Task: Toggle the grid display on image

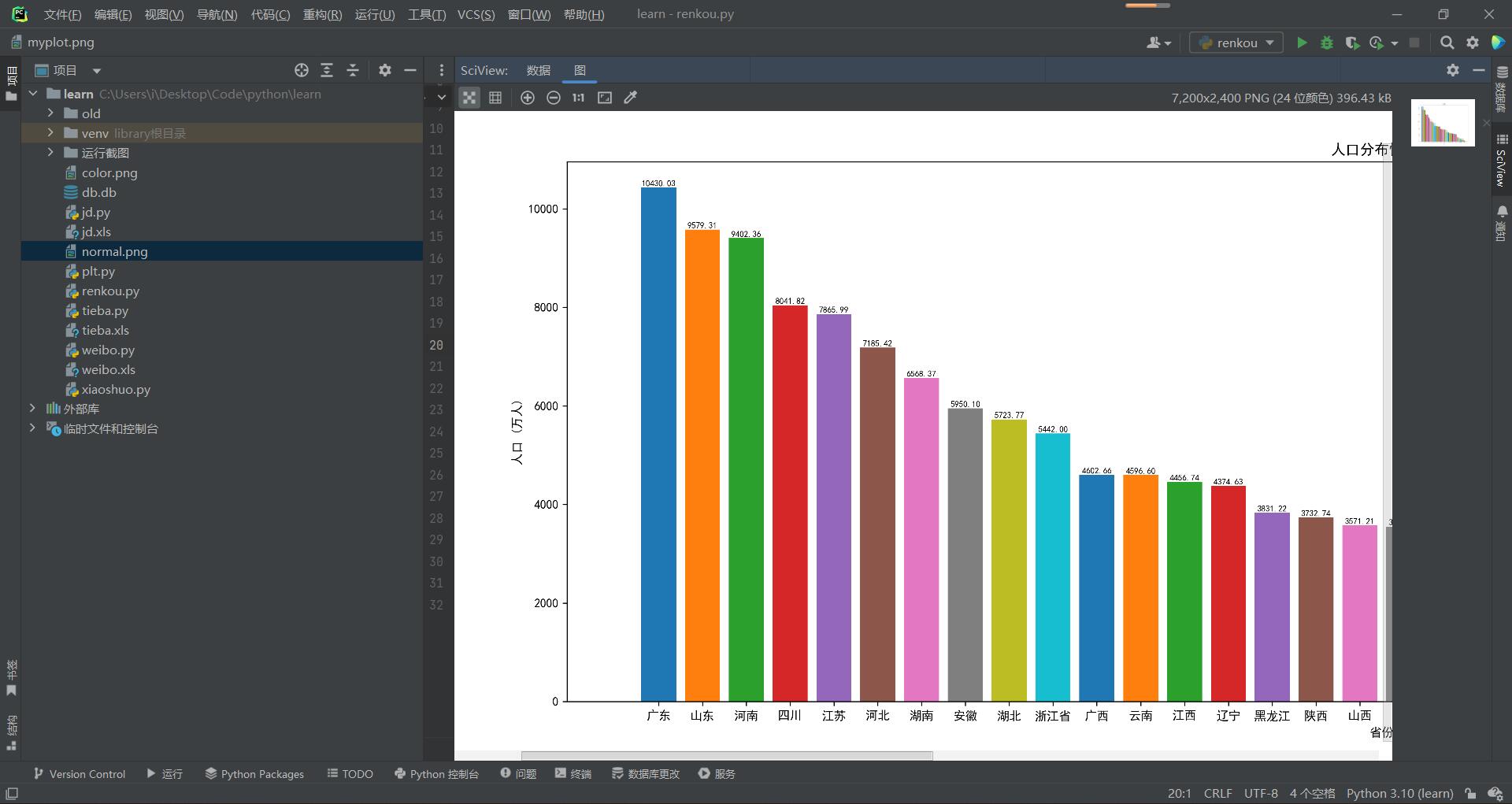Action: [495, 98]
